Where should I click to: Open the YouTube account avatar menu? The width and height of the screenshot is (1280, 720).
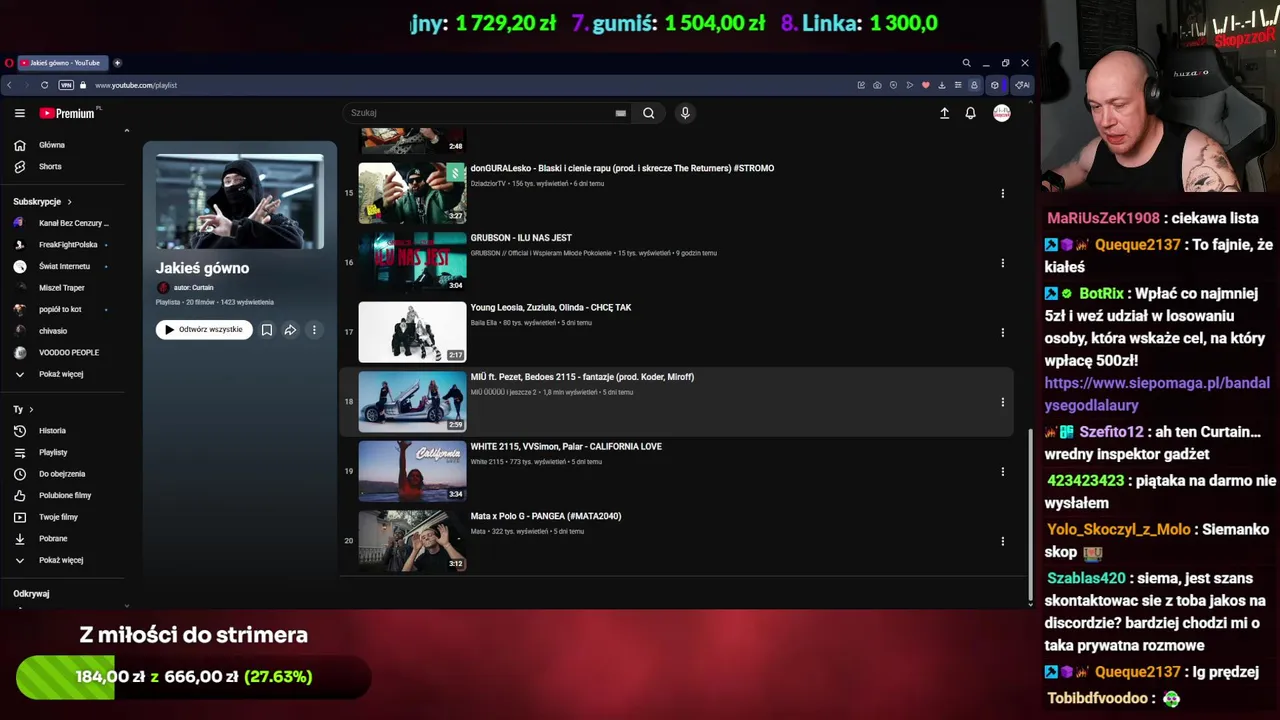(1001, 113)
